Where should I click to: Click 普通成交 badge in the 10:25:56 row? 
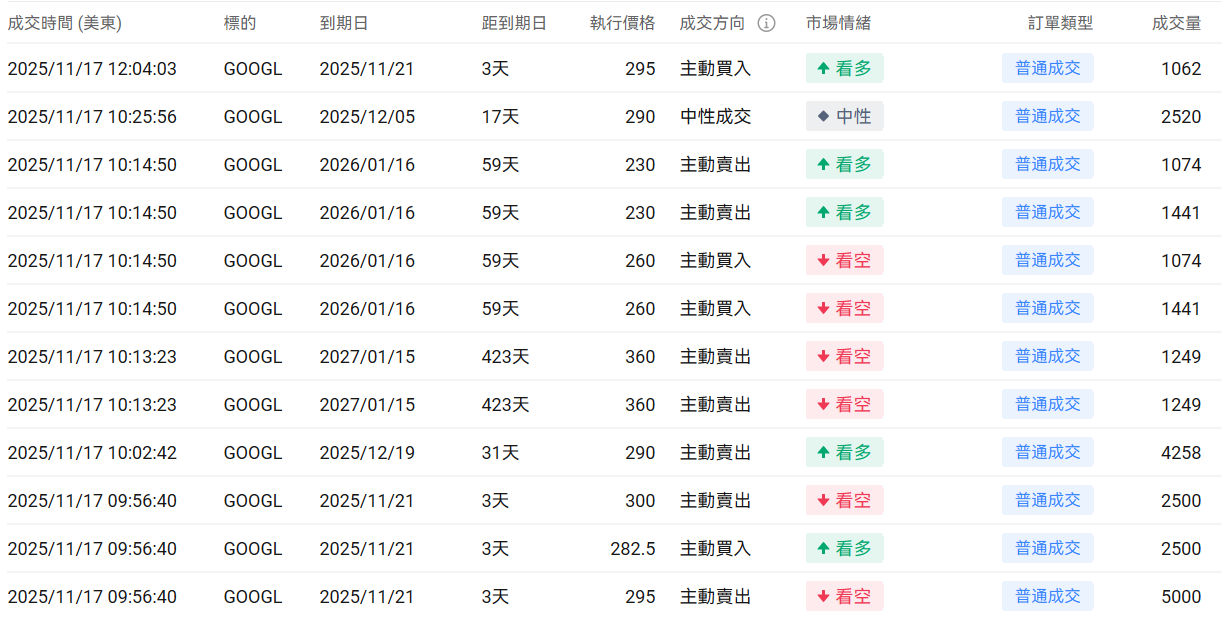coord(1047,117)
